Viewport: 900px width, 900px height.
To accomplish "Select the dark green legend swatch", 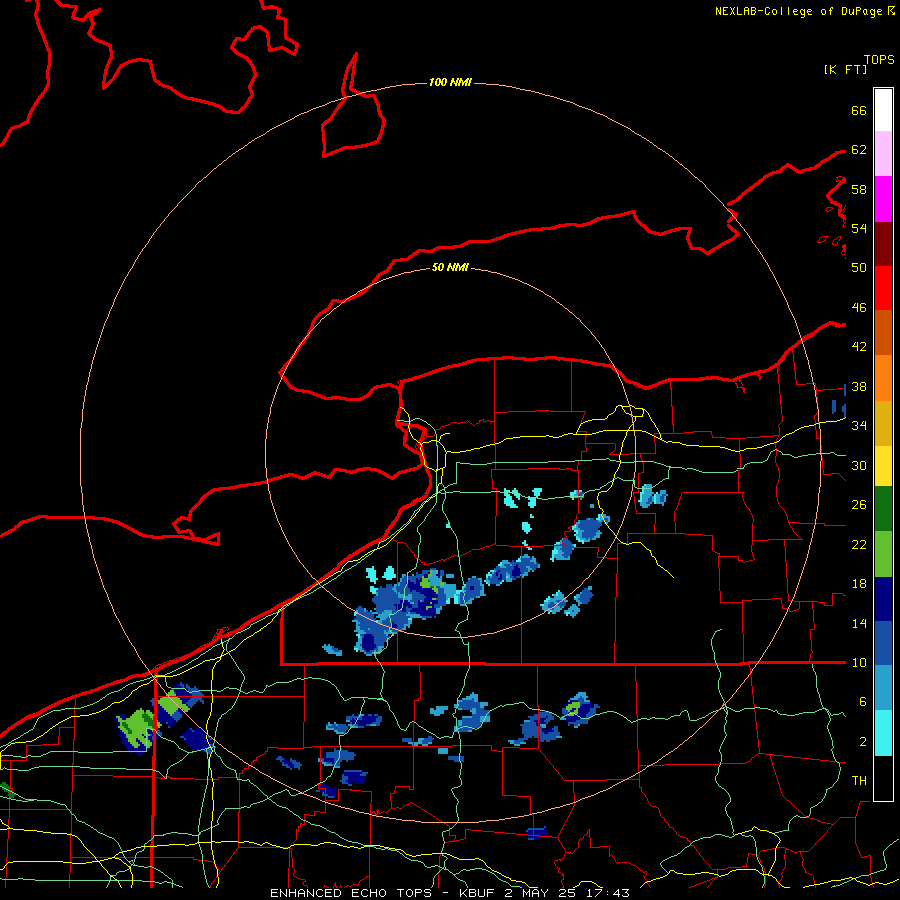I will click(883, 509).
